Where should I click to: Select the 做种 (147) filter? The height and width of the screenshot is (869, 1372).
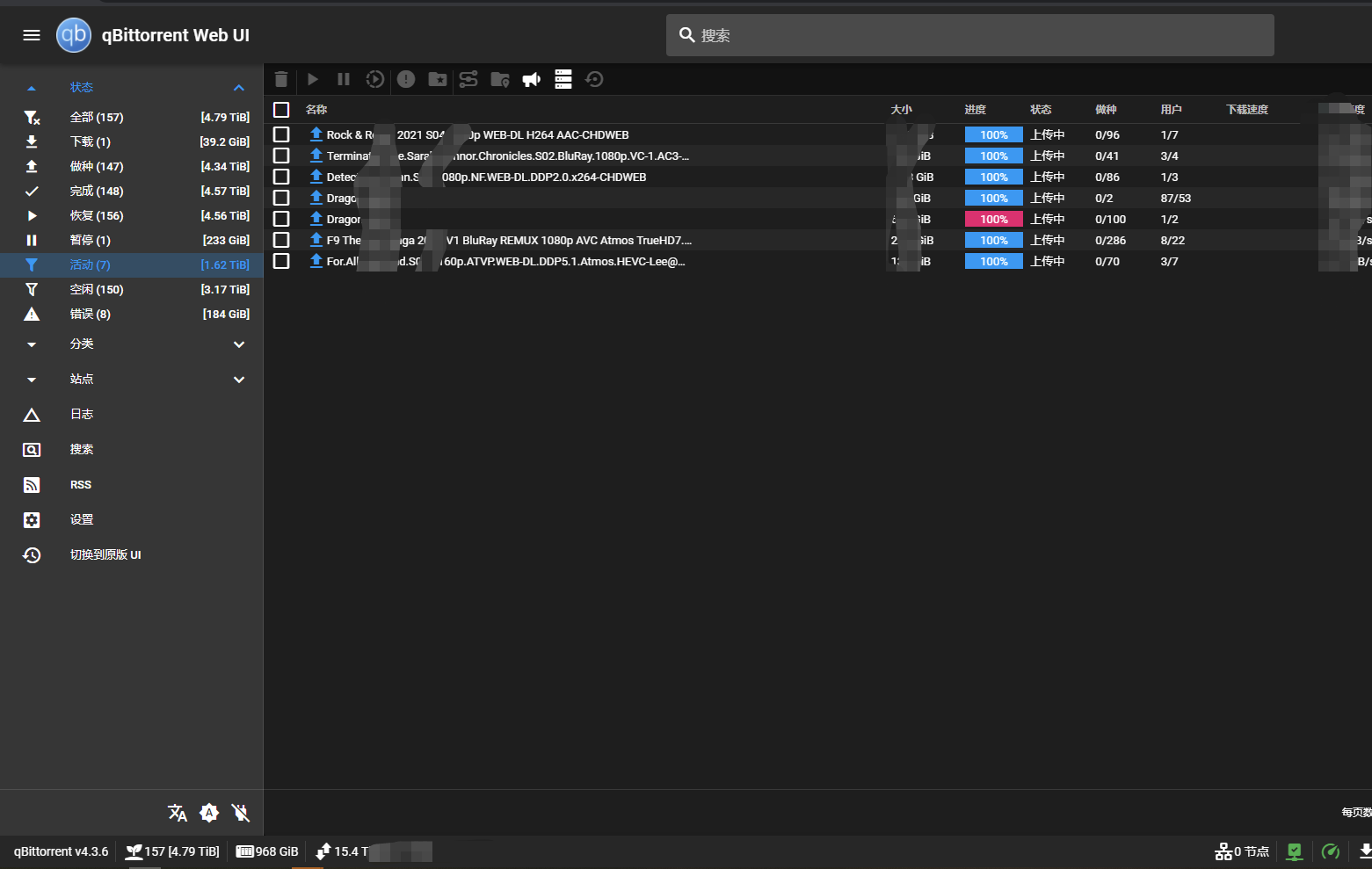(132, 166)
